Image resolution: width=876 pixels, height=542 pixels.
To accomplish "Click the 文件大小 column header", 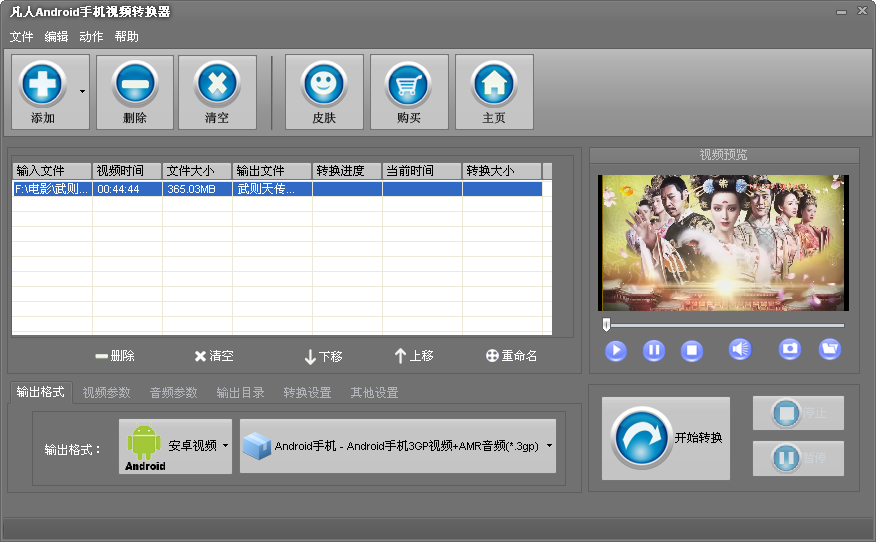I will [x=197, y=170].
